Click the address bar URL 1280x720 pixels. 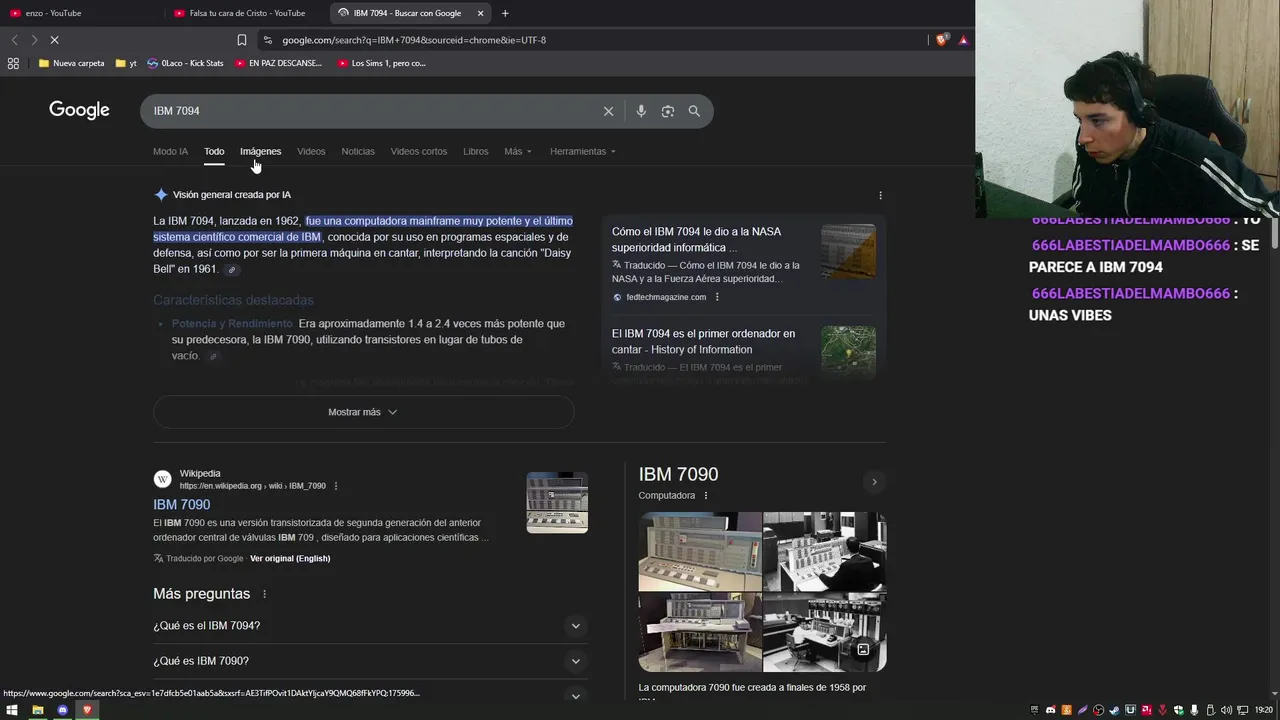click(x=414, y=40)
